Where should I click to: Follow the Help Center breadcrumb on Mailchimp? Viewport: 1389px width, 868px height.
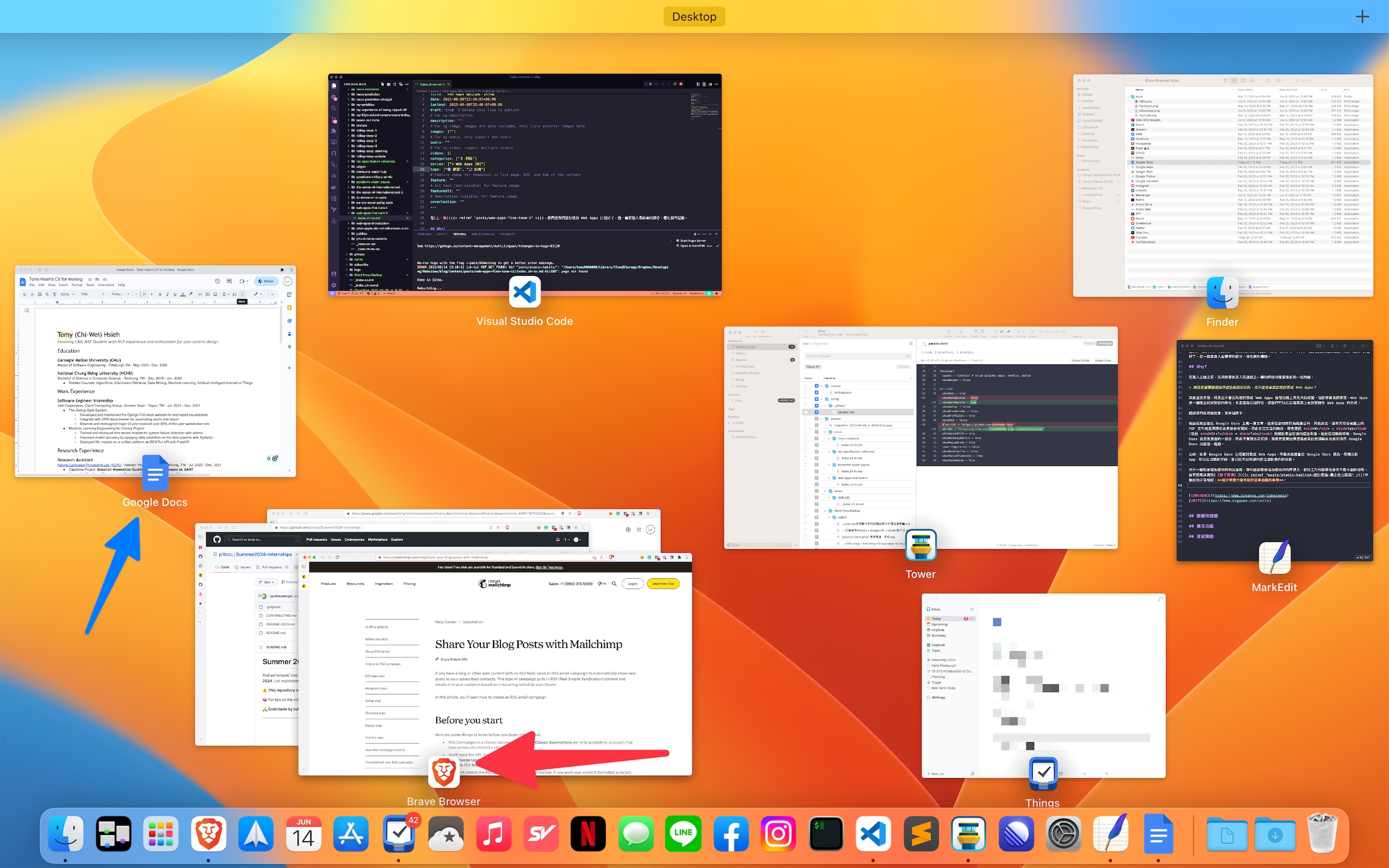coord(446,622)
